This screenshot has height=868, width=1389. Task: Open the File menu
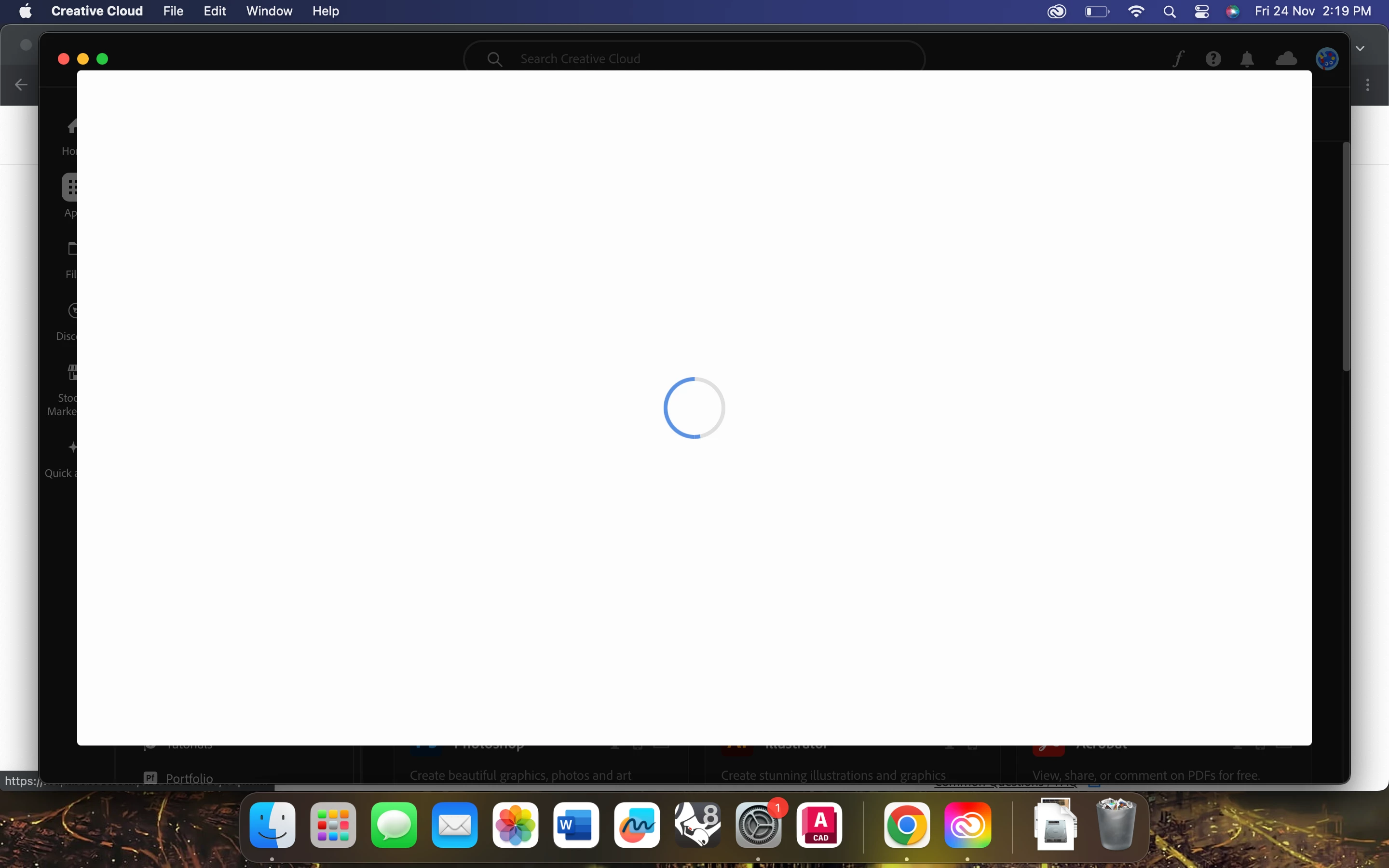click(x=173, y=11)
